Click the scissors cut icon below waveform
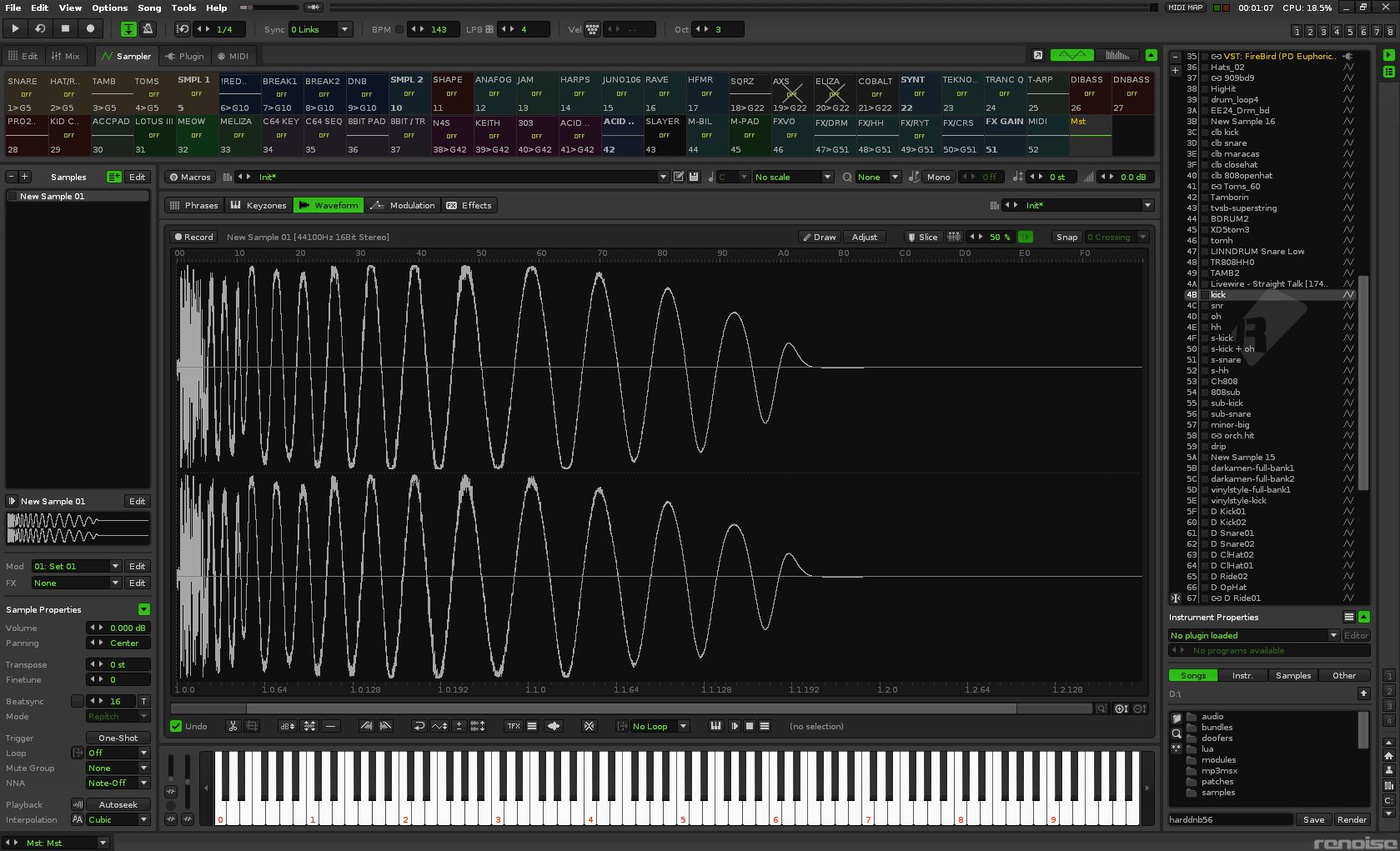 (233, 726)
